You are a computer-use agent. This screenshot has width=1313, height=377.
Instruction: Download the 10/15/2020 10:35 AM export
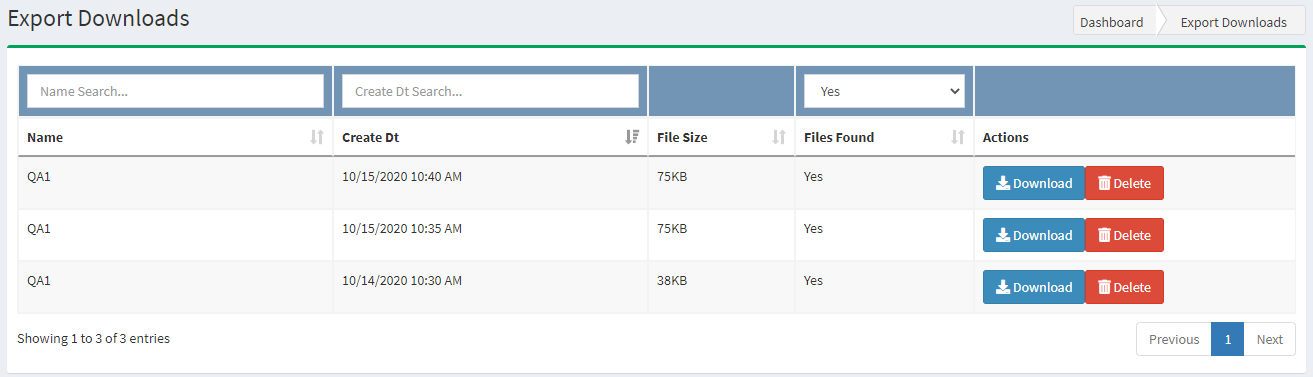click(1034, 235)
